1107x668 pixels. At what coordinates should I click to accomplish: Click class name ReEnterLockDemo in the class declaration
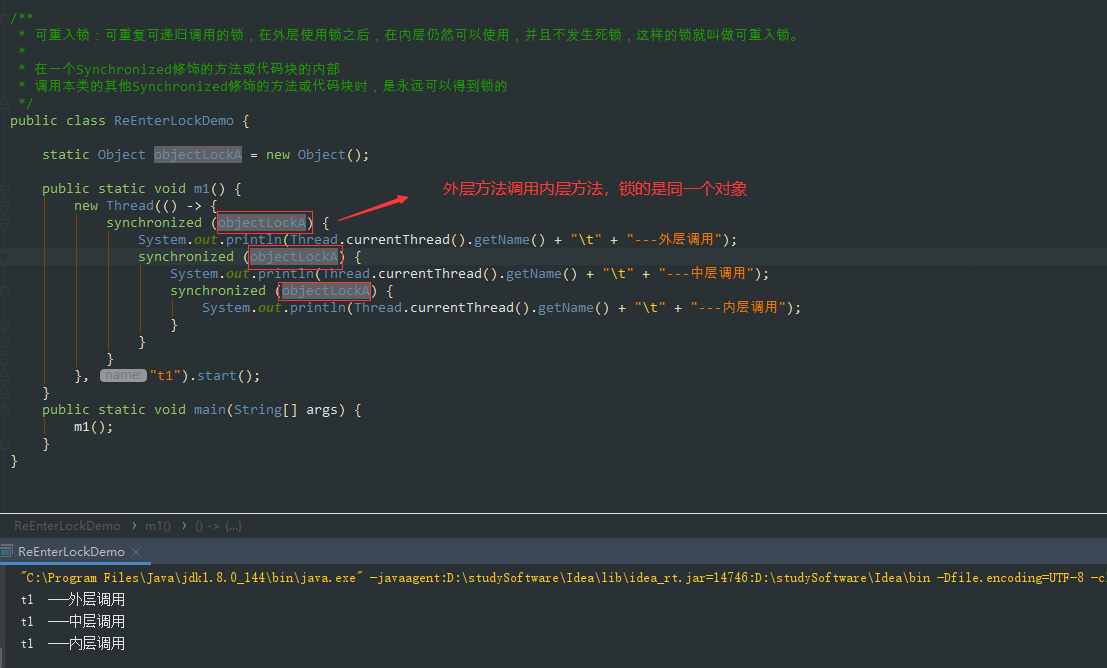(x=174, y=121)
